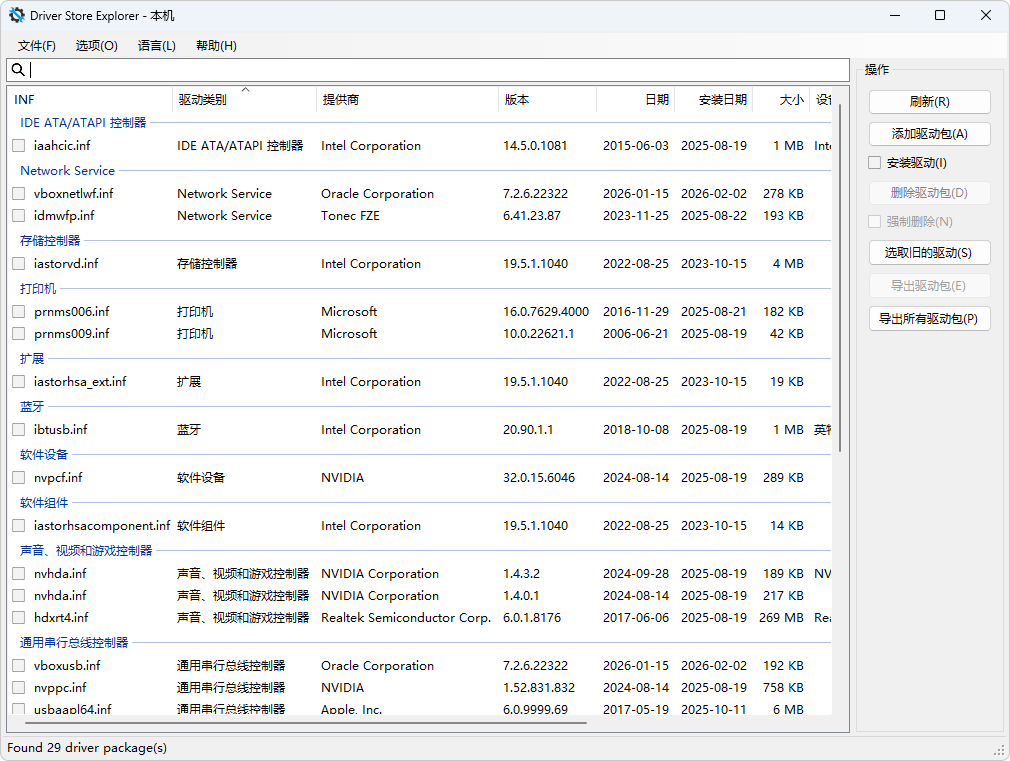Click 导出所有驱动包(P) button
Screen dimensions: 1010x761
click(929, 319)
